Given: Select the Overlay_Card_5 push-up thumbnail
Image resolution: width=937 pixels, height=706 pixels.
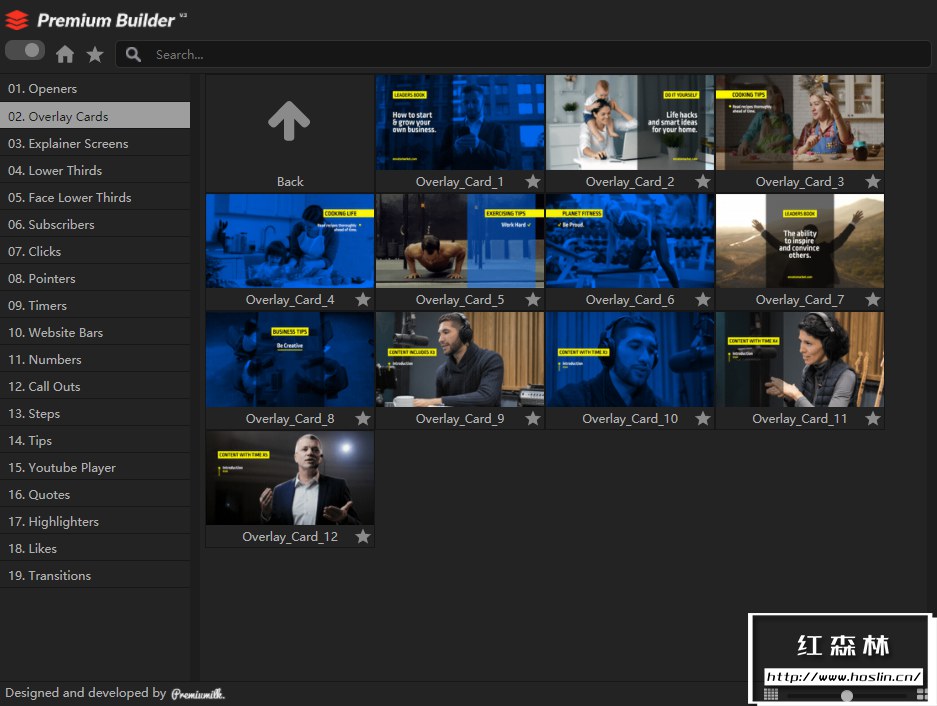Looking at the screenshot, I should [x=460, y=241].
